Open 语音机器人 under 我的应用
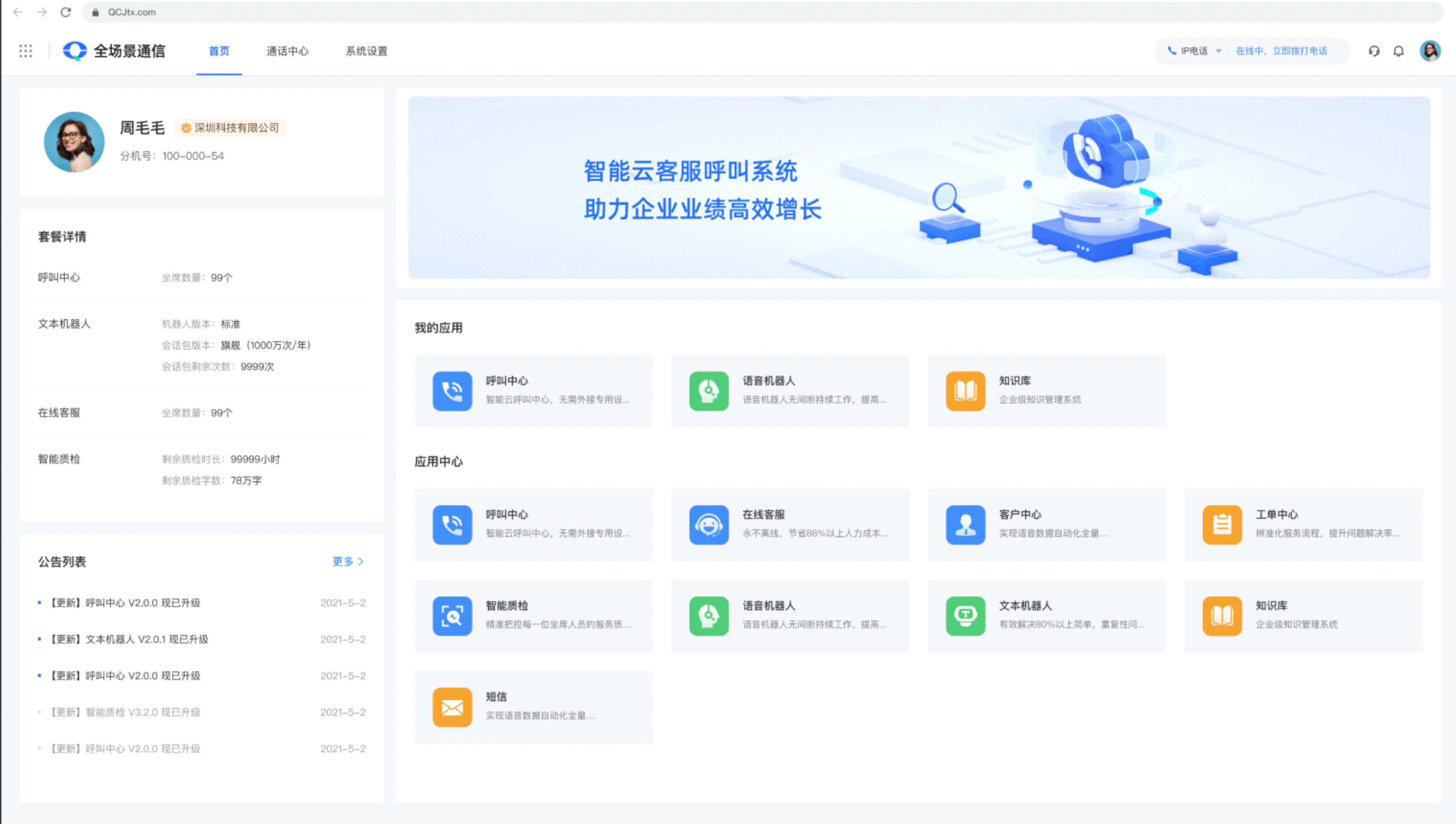Viewport: 1456px width, 824px height. 708,390
